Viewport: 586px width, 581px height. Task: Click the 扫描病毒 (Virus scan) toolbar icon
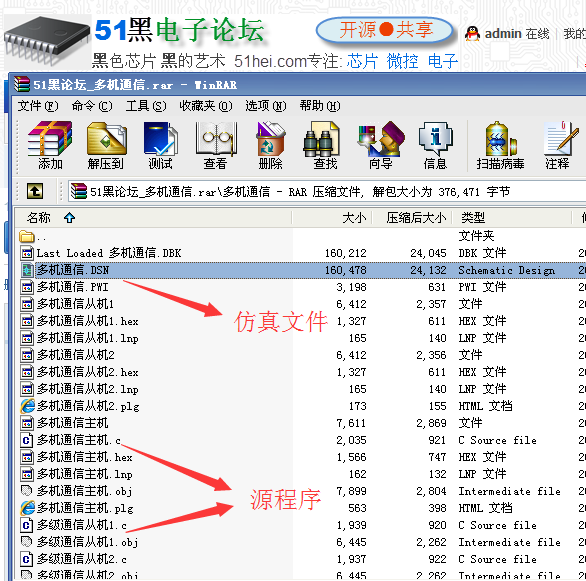(x=500, y=145)
